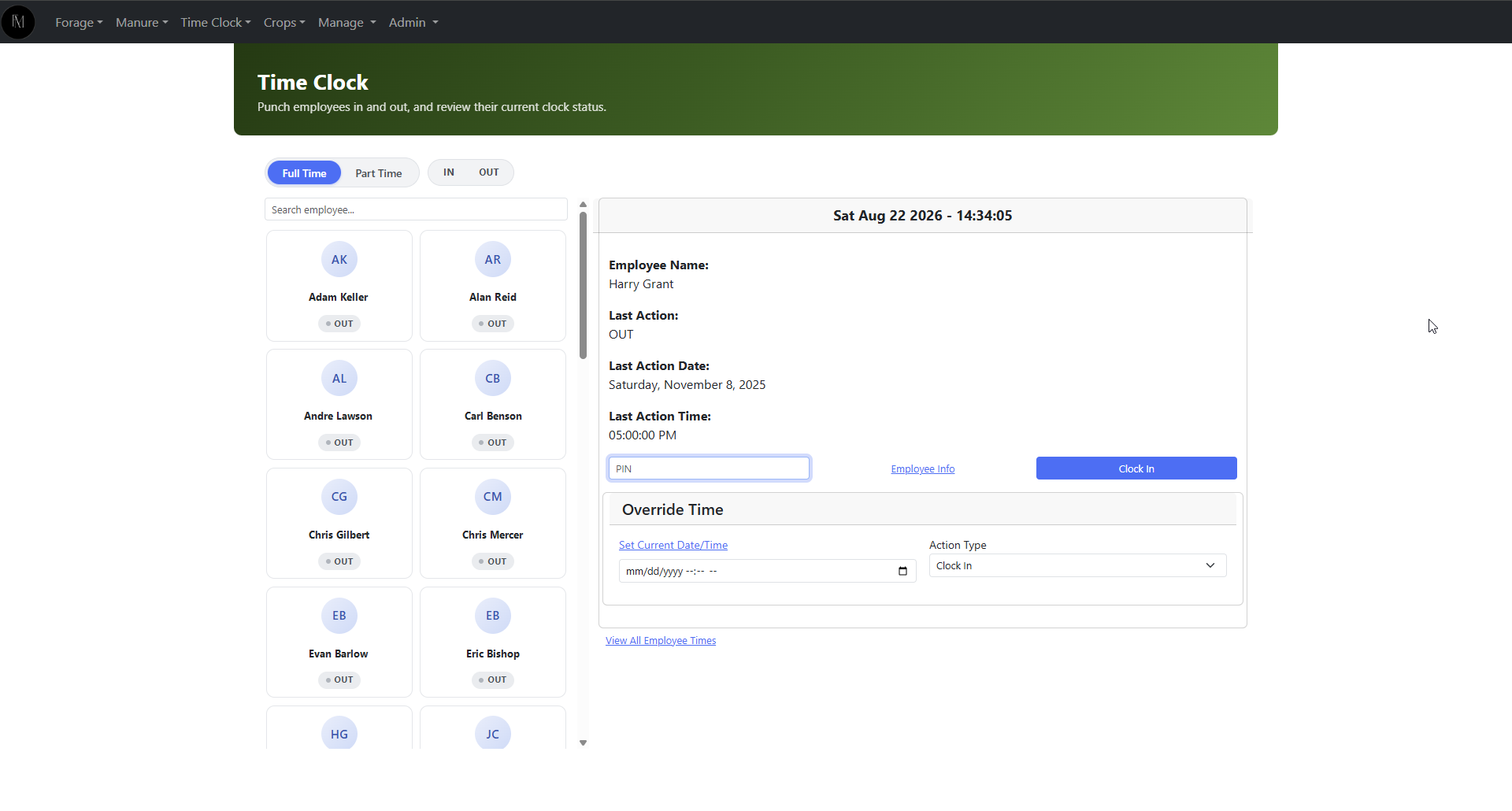The image size is (1512, 811).
Task: Click Adam Keller's OUT status badge
Action: [x=339, y=324]
